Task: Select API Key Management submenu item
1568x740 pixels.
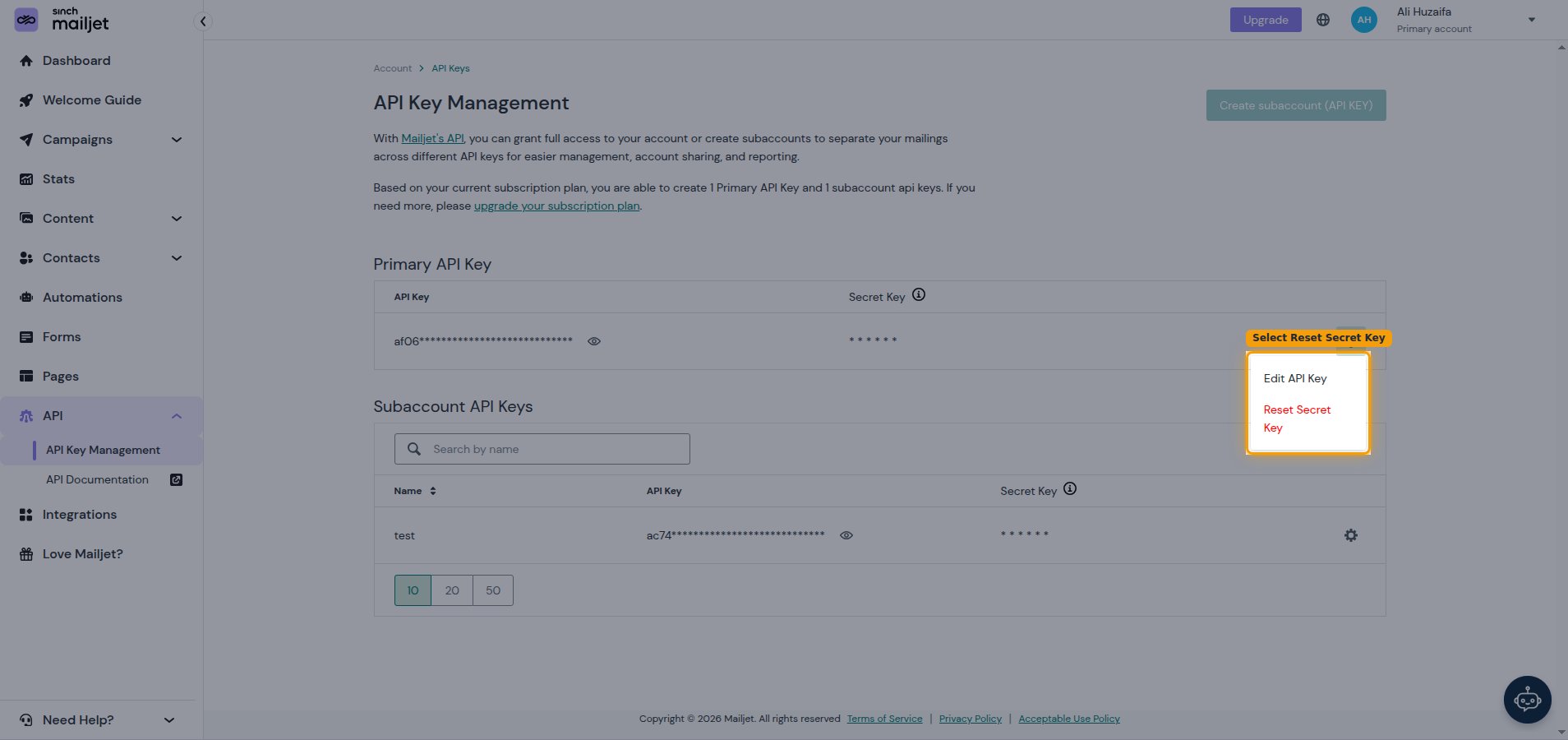Action: point(103,450)
